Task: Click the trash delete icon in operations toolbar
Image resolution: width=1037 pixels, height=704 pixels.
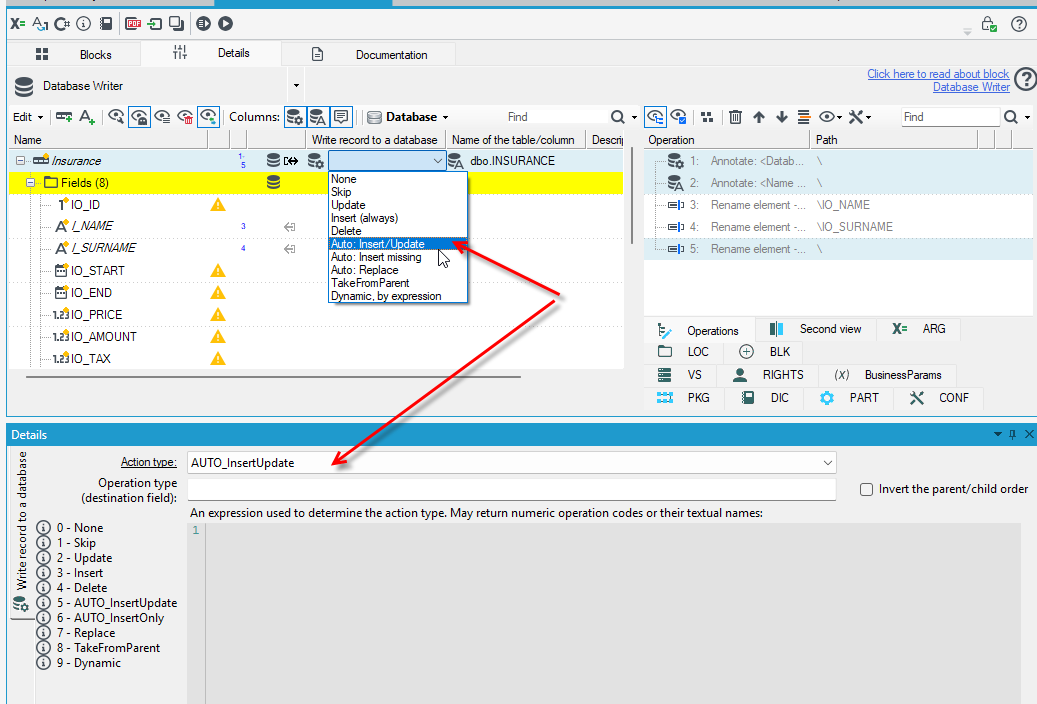Action: (735, 117)
